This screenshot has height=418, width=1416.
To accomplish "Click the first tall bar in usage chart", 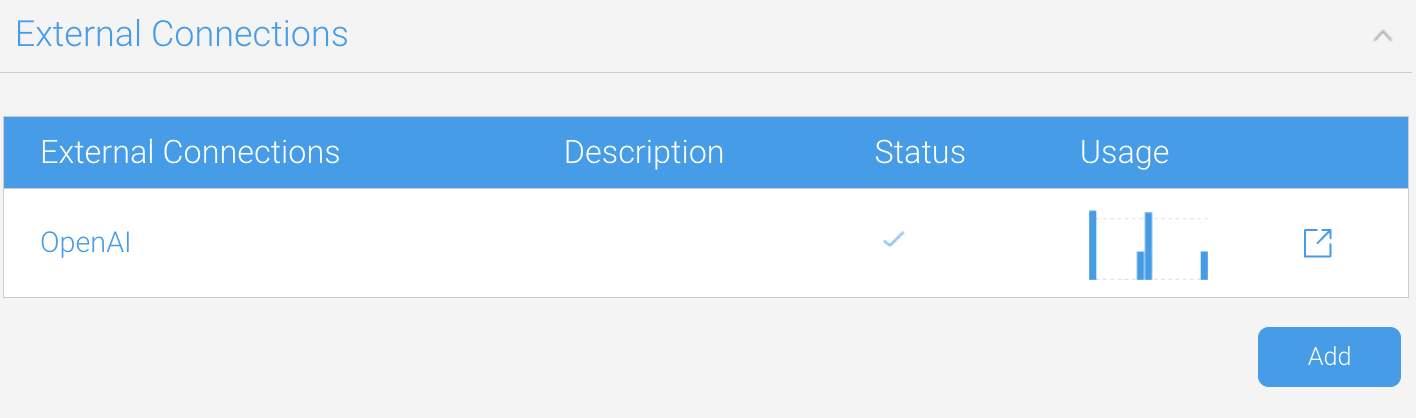I will coord(1093,245).
